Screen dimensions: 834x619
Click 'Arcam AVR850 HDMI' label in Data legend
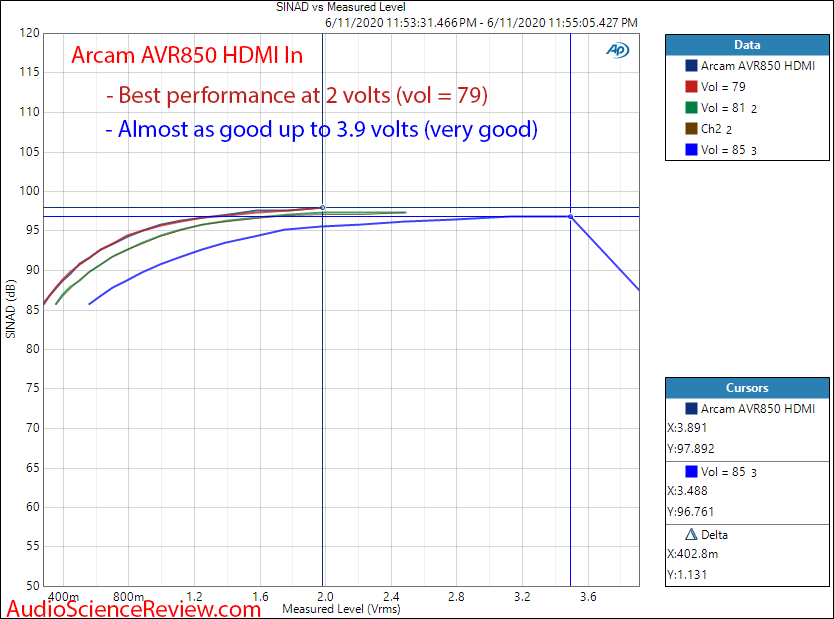pyautogui.click(x=757, y=66)
